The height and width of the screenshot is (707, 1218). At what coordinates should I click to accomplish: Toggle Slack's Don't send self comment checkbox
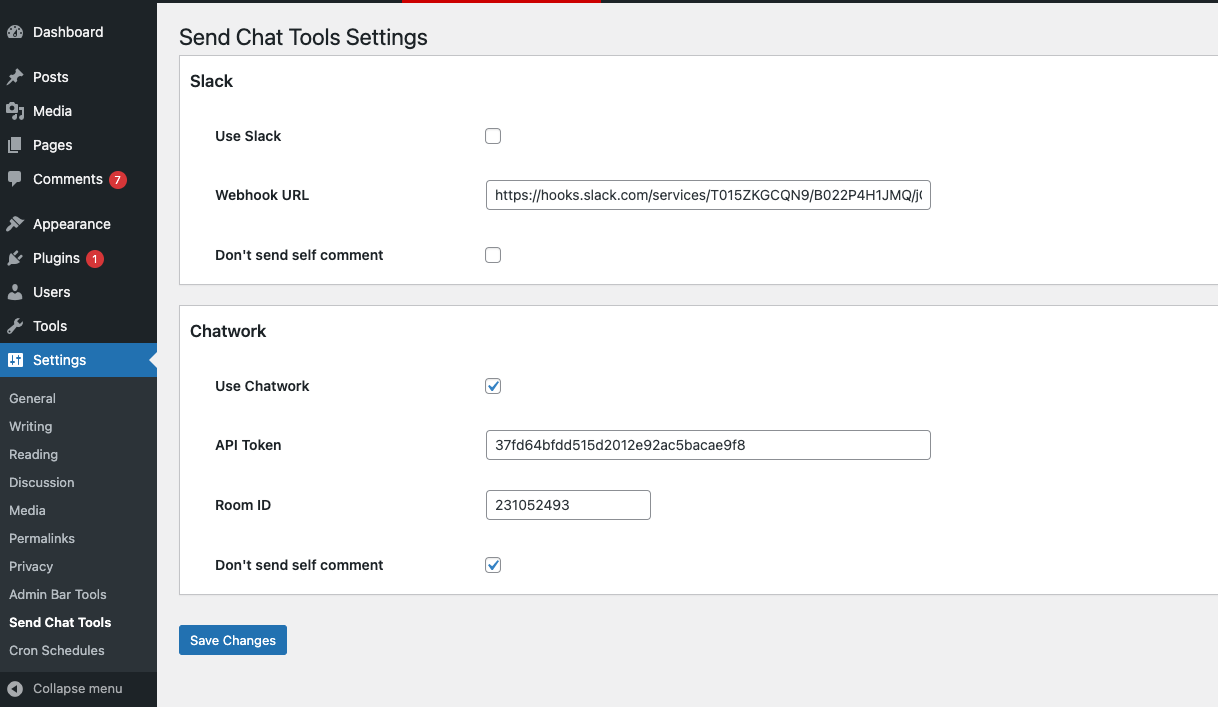tap(493, 255)
